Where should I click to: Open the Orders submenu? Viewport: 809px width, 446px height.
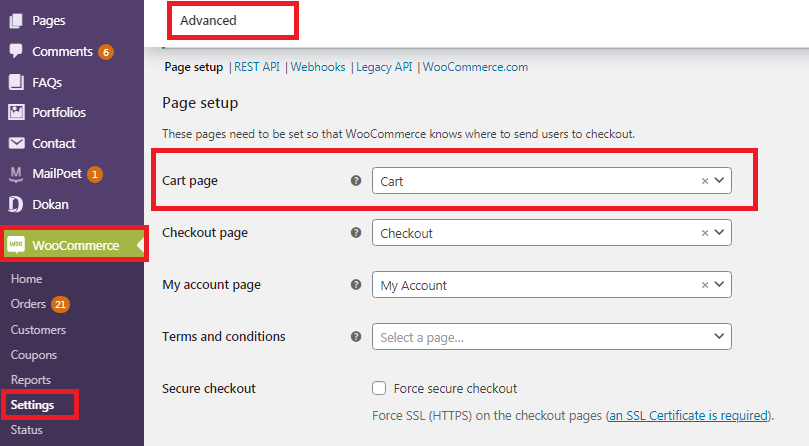pyautogui.click(x=28, y=304)
